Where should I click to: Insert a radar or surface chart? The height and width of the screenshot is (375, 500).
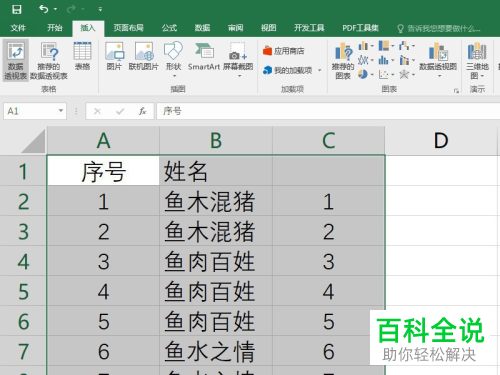407,74
